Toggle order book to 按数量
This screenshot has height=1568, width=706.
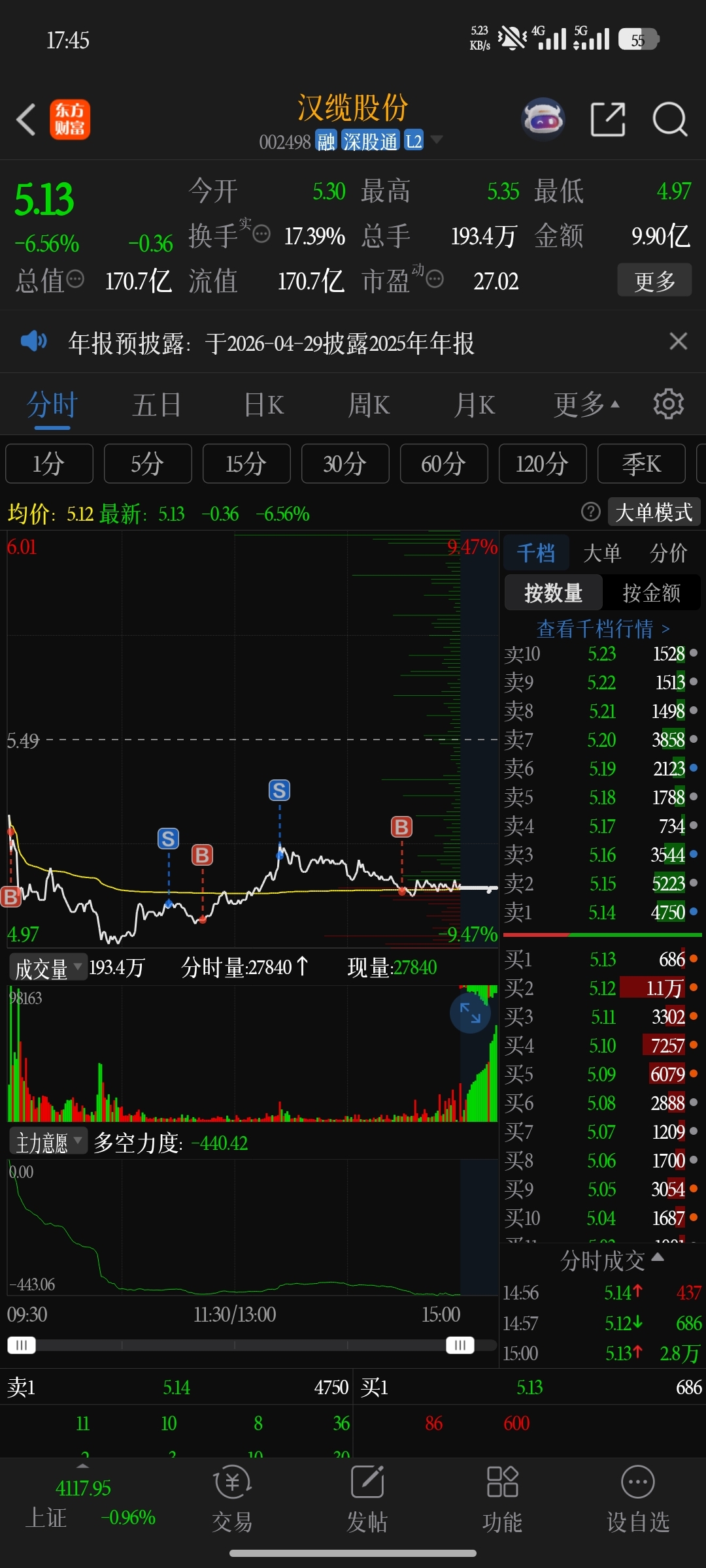coord(553,593)
